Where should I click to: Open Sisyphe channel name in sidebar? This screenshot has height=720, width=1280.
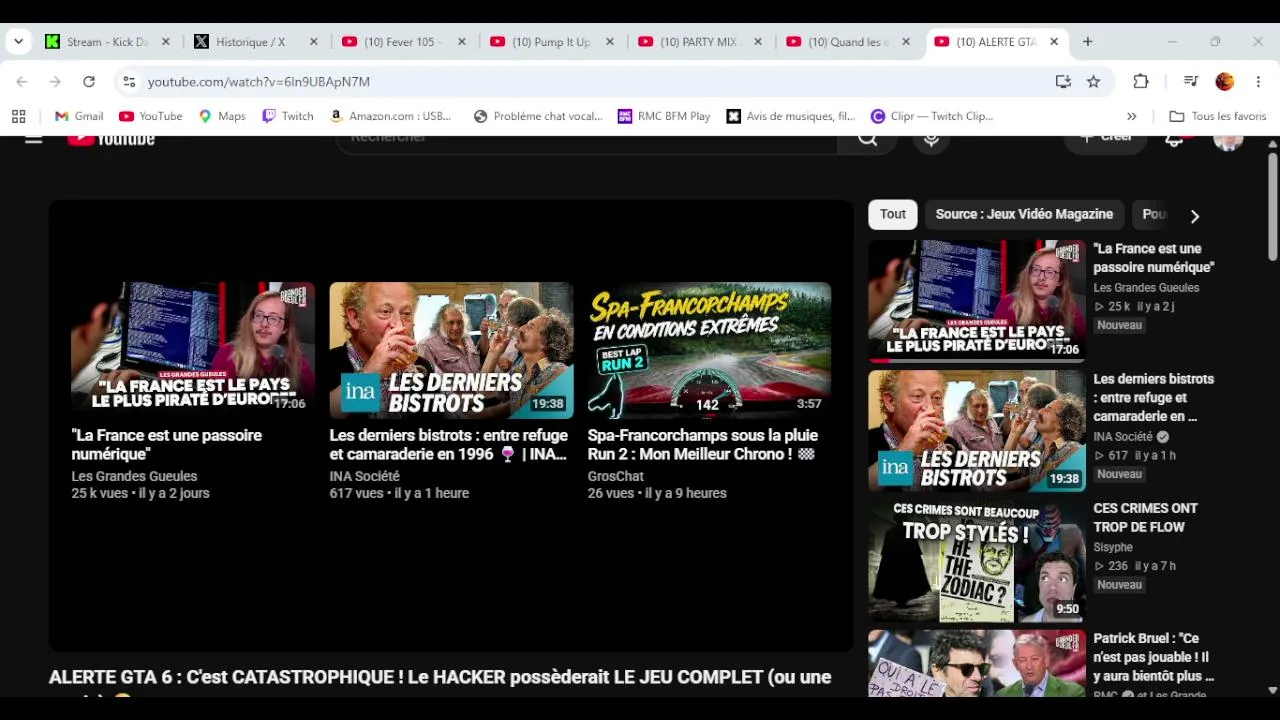click(1113, 548)
